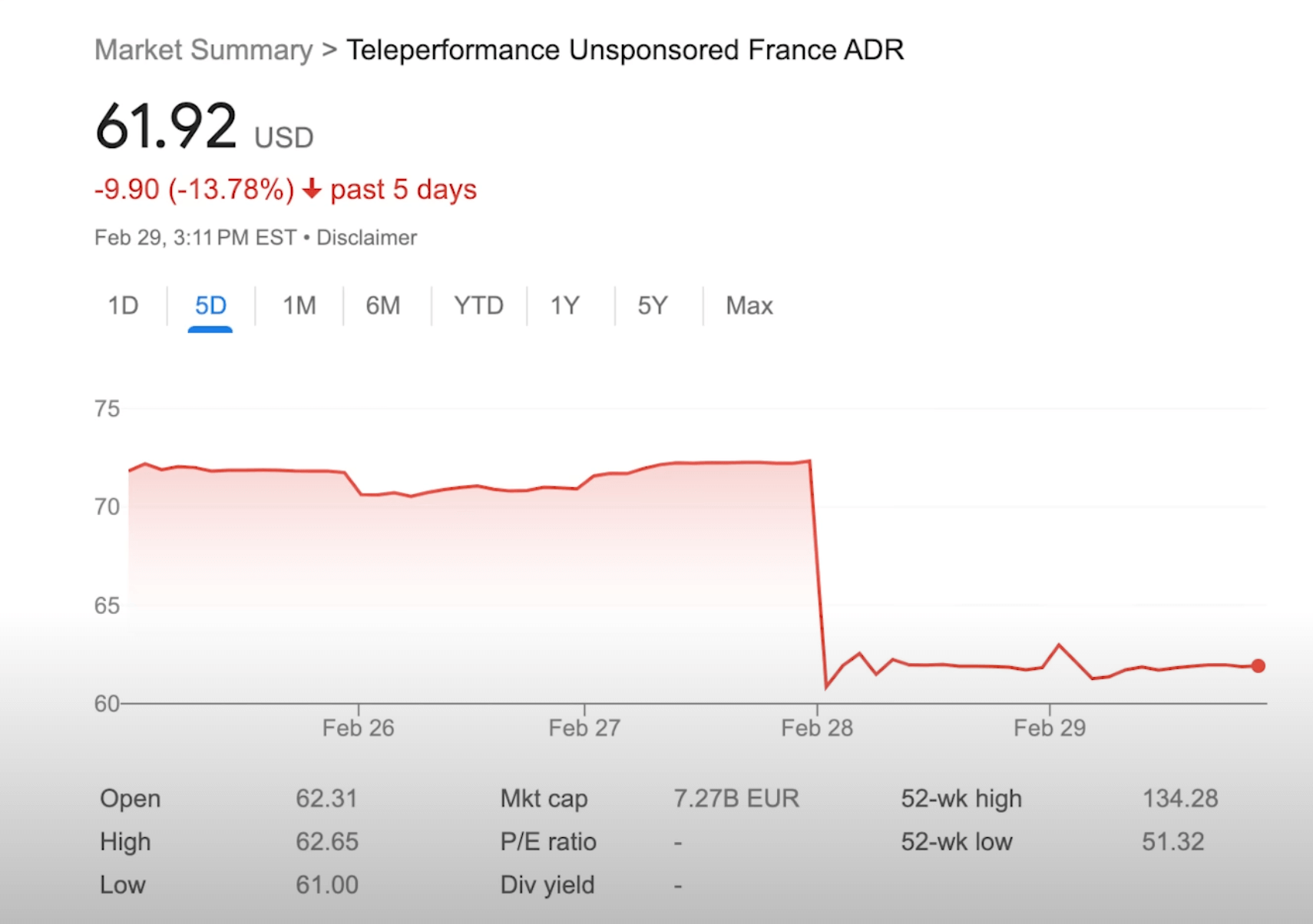Click the 52-wk high value 134.28
This screenshot has height=924, width=1313.
[x=1179, y=798]
